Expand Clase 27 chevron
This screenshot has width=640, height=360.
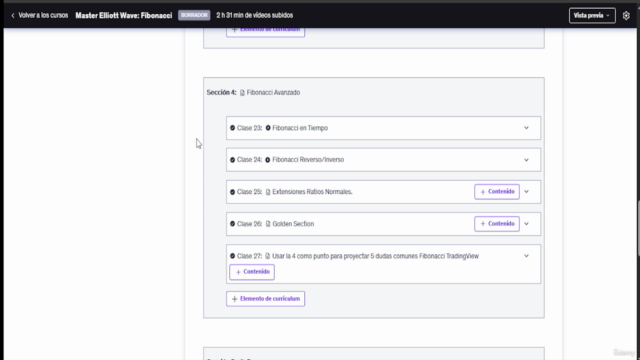point(526,256)
